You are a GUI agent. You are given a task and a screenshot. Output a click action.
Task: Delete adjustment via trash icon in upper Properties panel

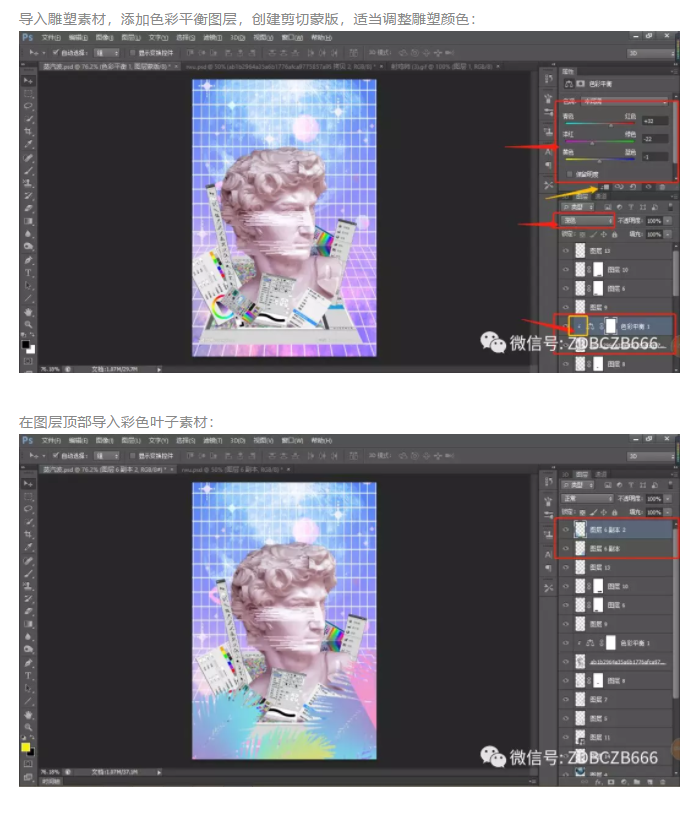click(x=662, y=187)
